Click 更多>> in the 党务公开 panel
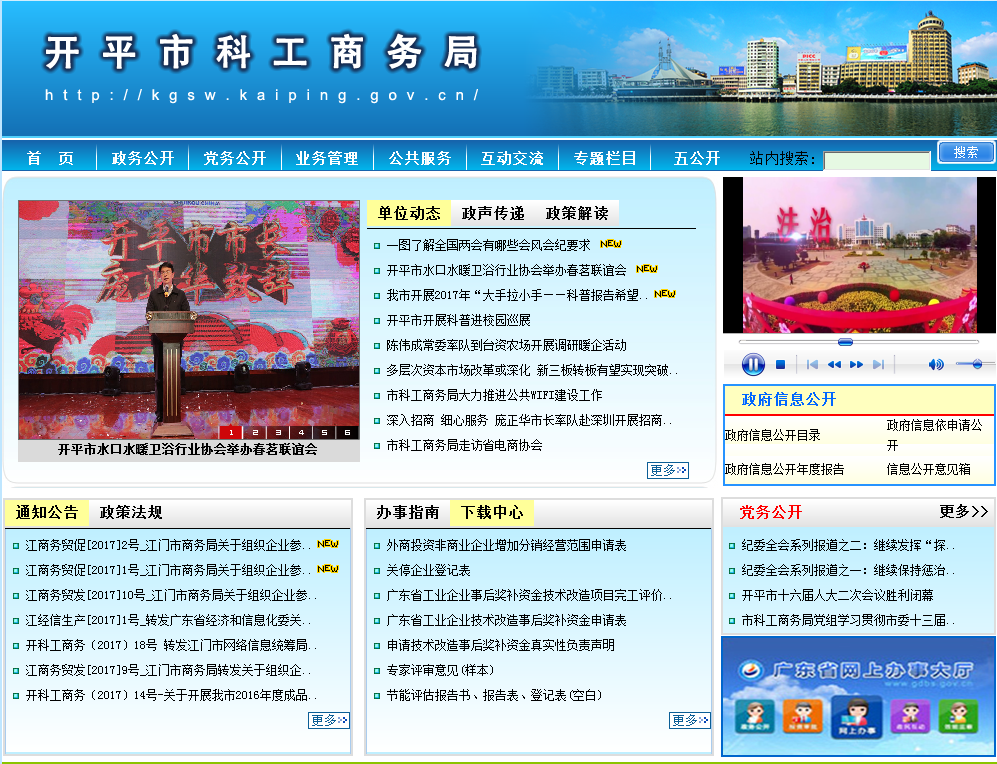 coord(963,511)
